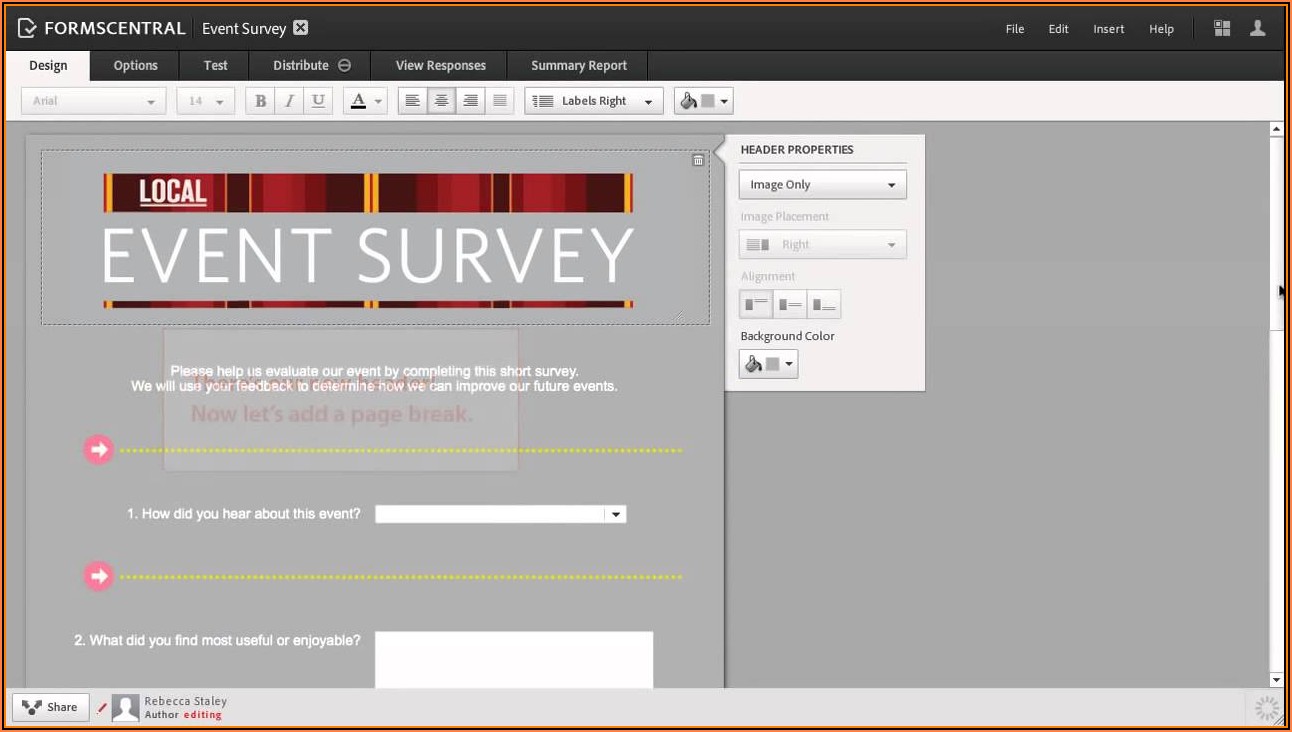Open the Insert menu

point(1108,29)
